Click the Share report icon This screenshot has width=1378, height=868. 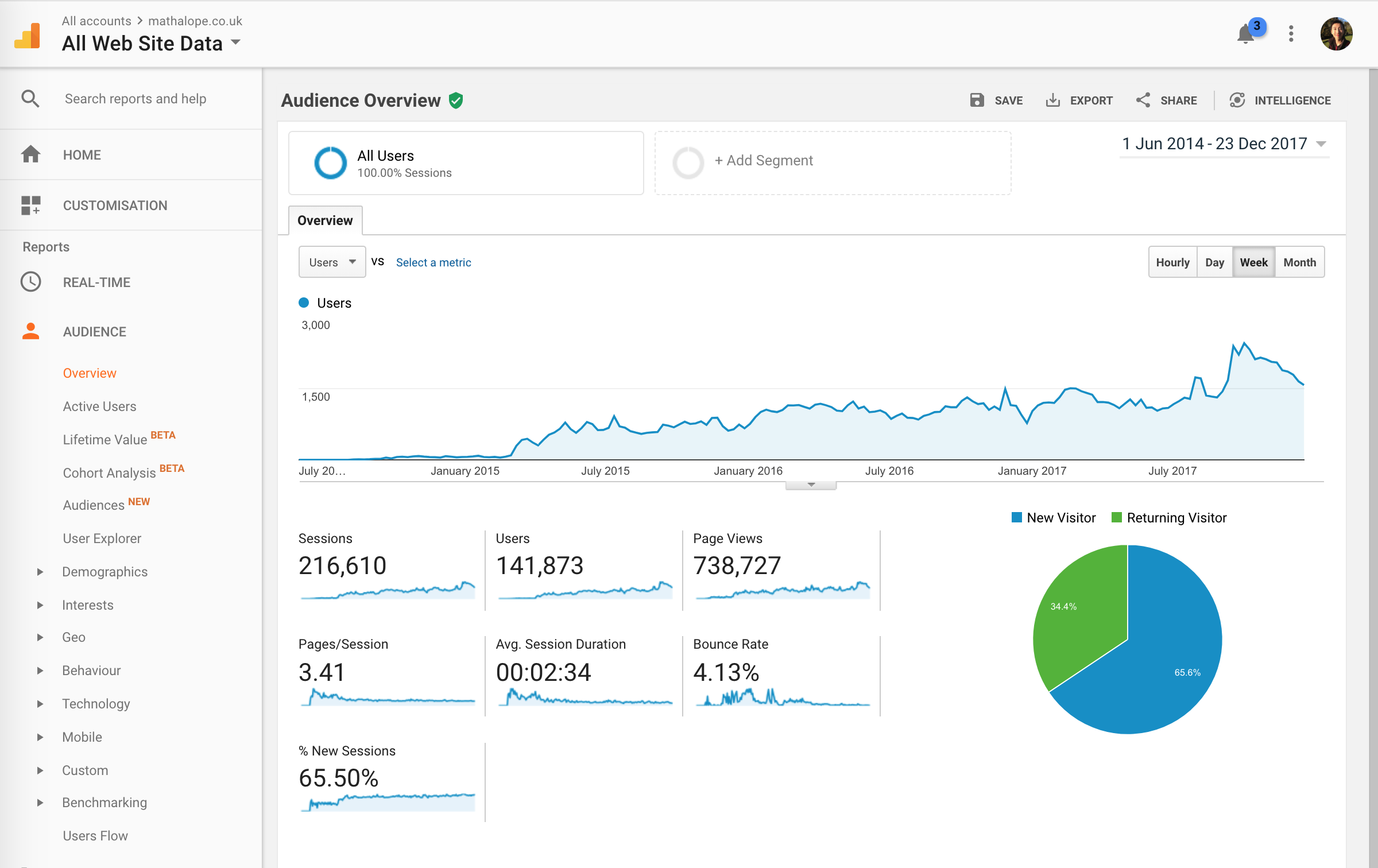click(x=1143, y=100)
